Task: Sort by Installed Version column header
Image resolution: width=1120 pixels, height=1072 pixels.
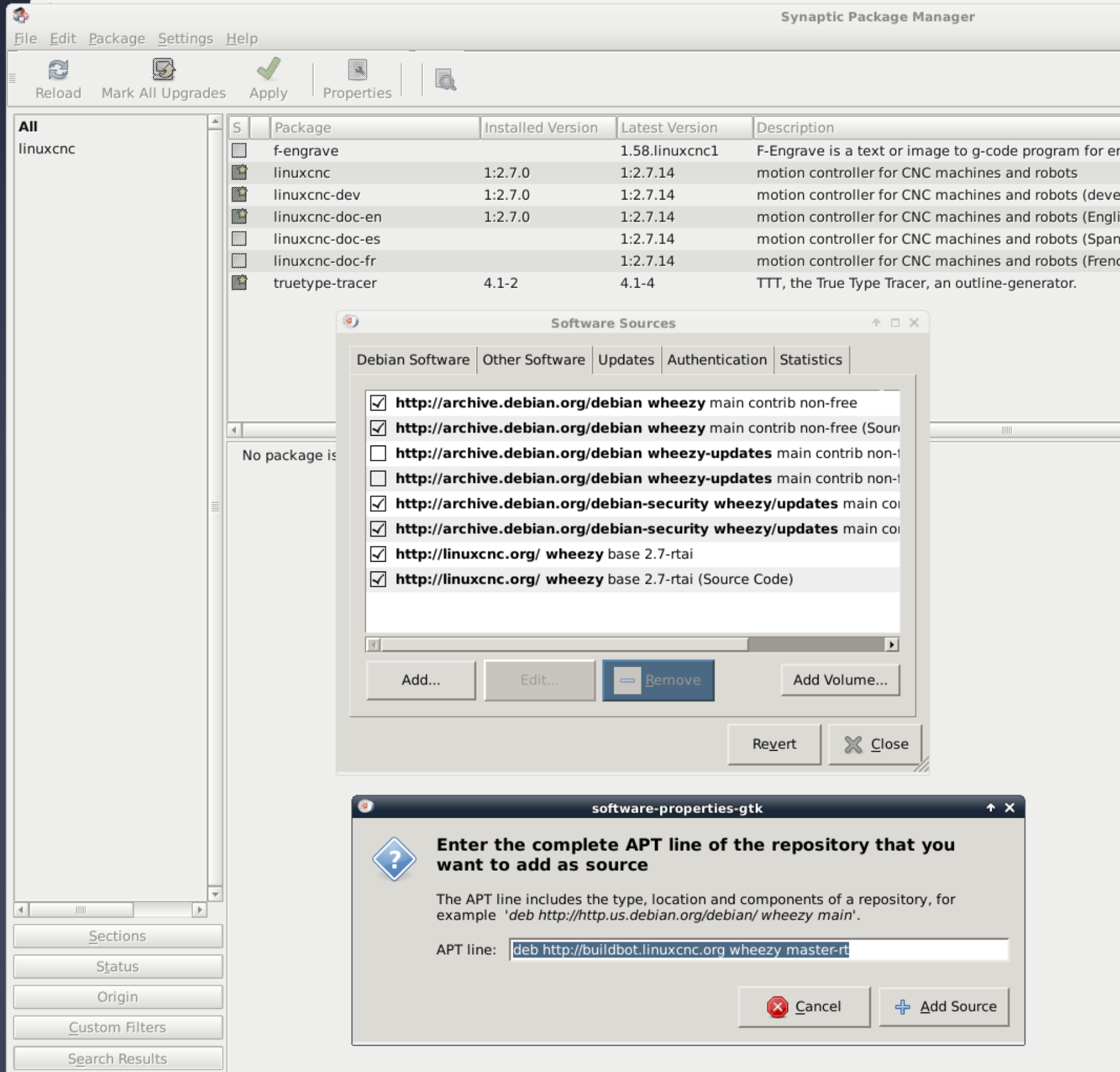Action: tap(548, 128)
